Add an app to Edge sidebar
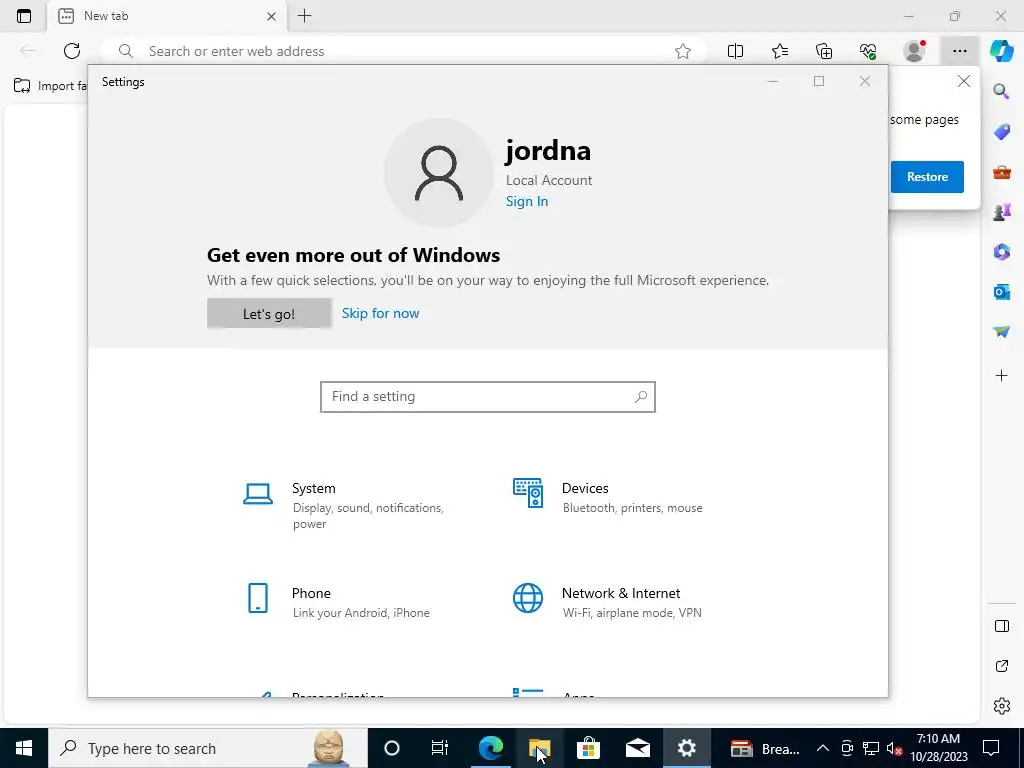Image resolution: width=1024 pixels, height=768 pixels. (x=1001, y=376)
